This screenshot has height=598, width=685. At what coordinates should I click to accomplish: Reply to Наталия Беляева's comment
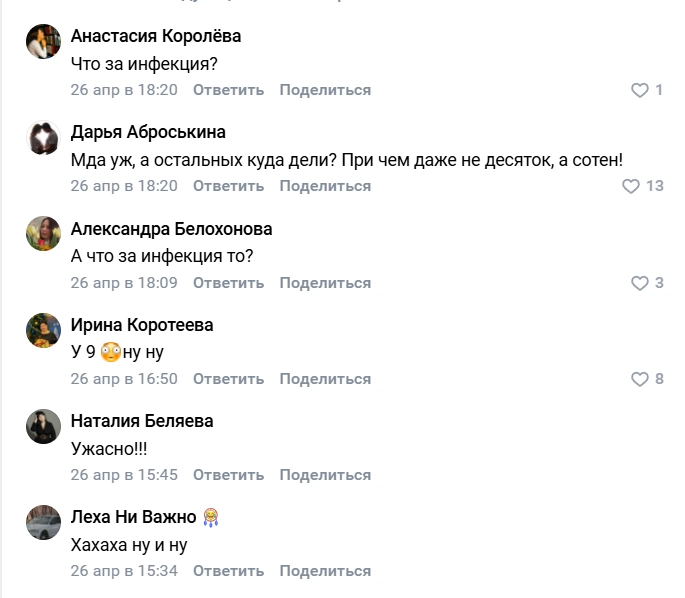(228, 475)
